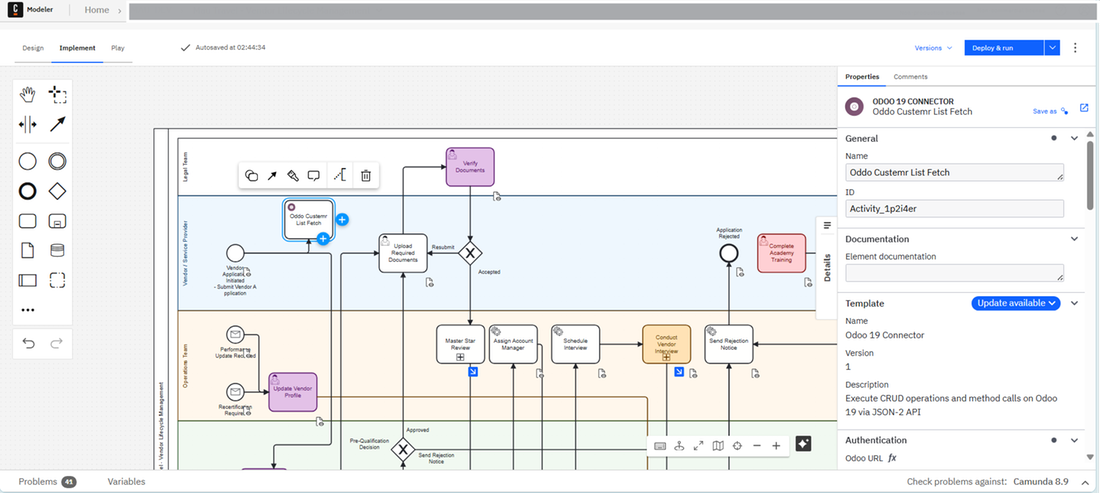Open fullscreen with the expand arrows icon
This screenshot has height=493, width=1100.
click(x=698, y=445)
